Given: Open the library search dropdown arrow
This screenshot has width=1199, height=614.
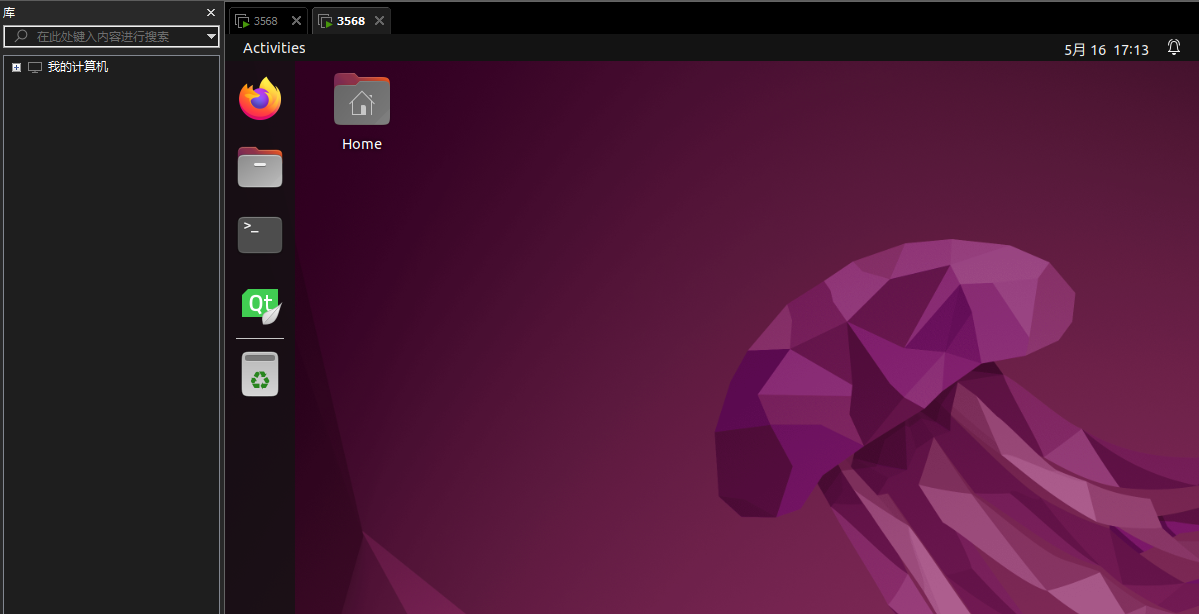Looking at the screenshot, I should point(211,36).
